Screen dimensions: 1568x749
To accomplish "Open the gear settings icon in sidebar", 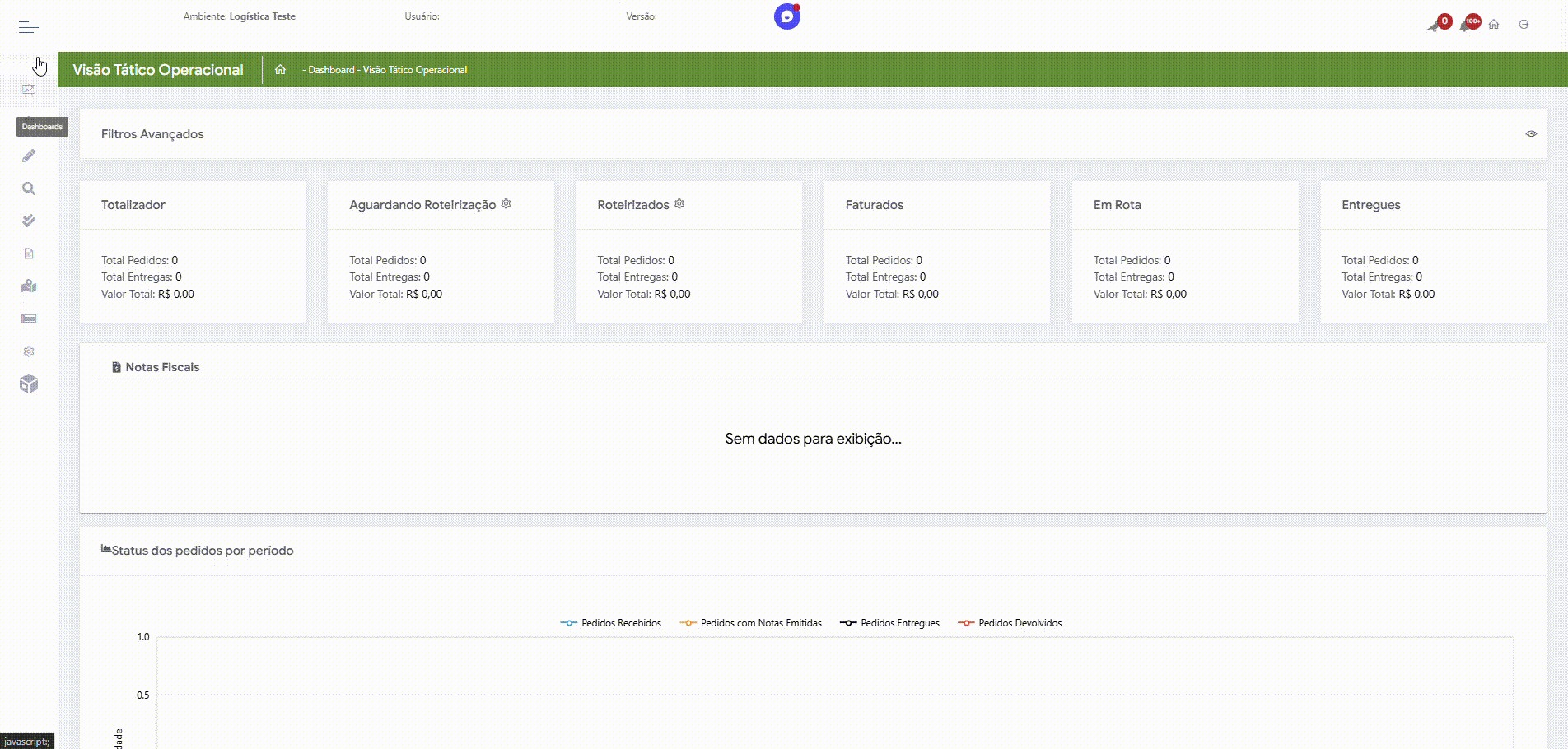I will coord(29,351).
